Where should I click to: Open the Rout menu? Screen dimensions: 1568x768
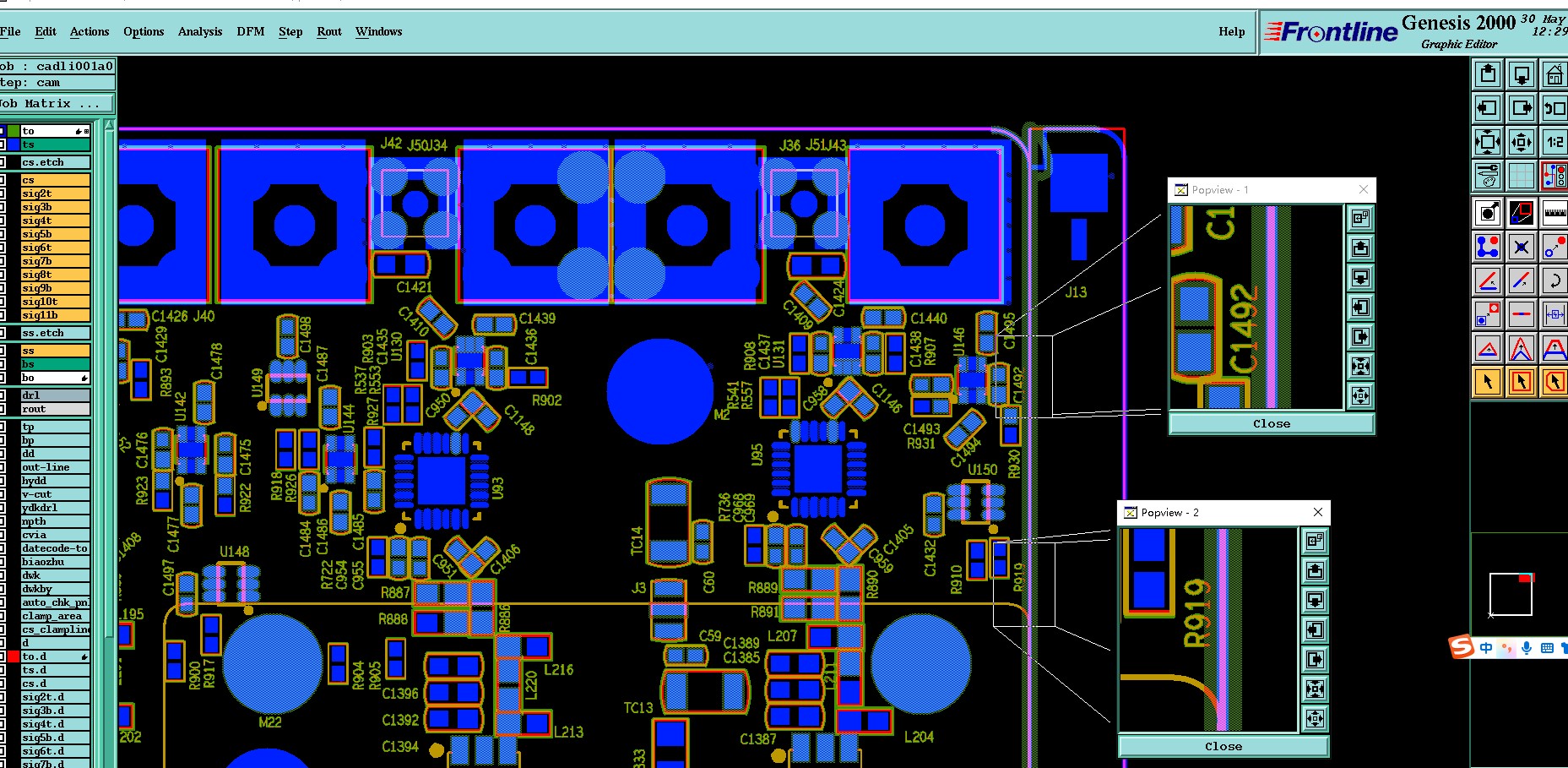pos(329,31)
